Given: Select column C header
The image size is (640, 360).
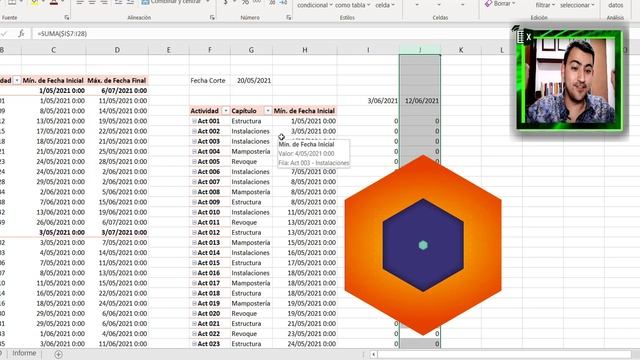Looking at the screenshot, I should pos(53,50).
